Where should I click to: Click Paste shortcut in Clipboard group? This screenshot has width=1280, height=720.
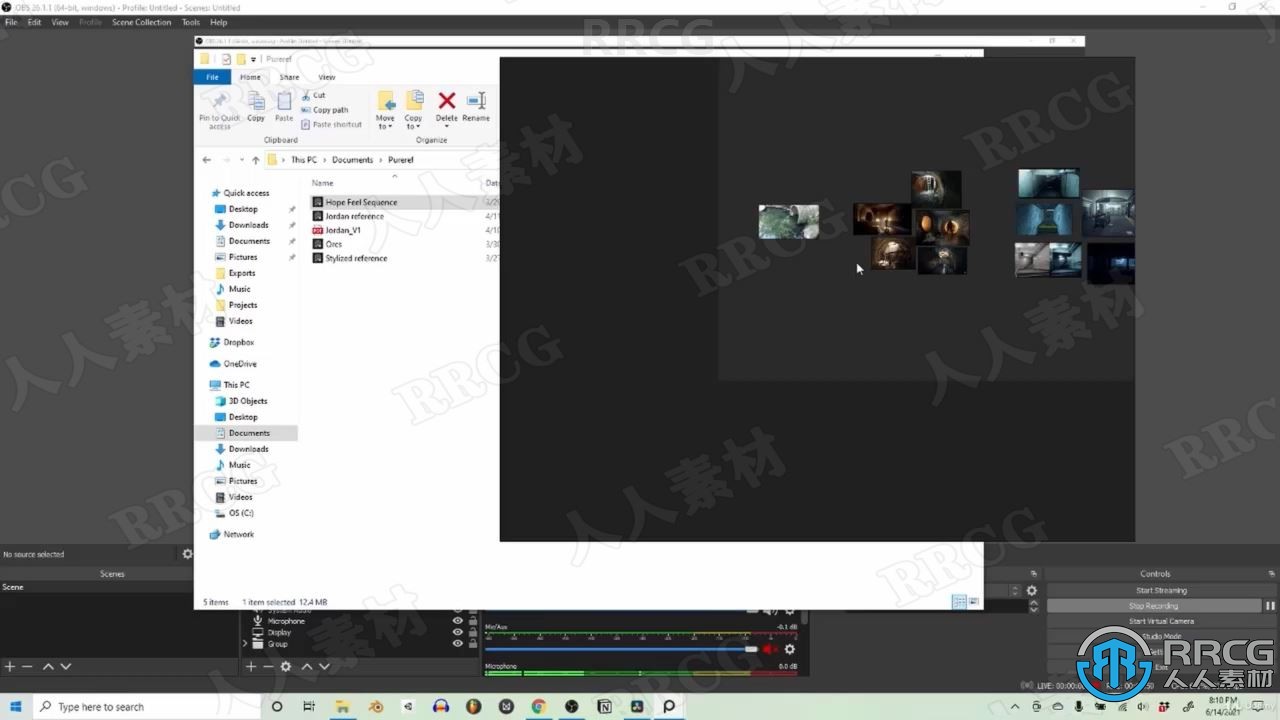332,125
